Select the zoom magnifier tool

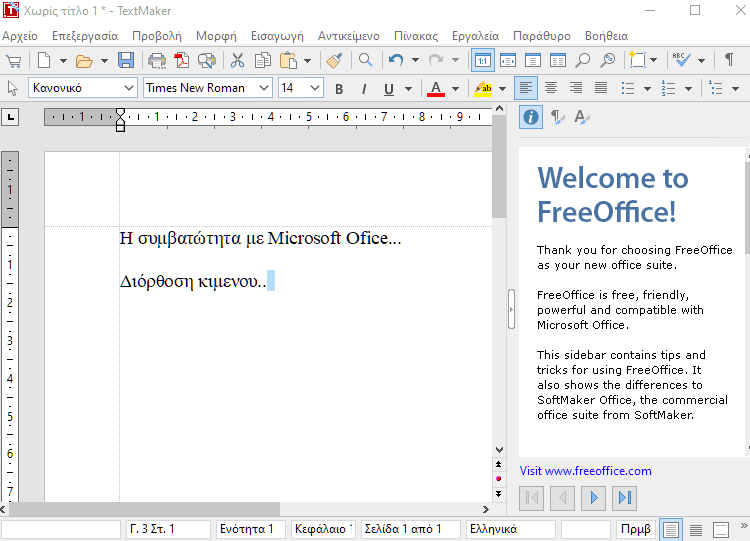point(583,61)
